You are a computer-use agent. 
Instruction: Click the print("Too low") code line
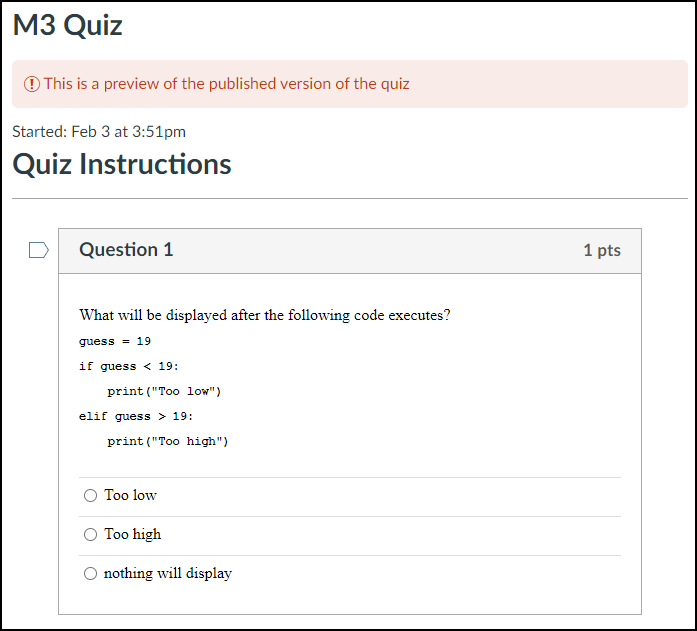point(164,391)
